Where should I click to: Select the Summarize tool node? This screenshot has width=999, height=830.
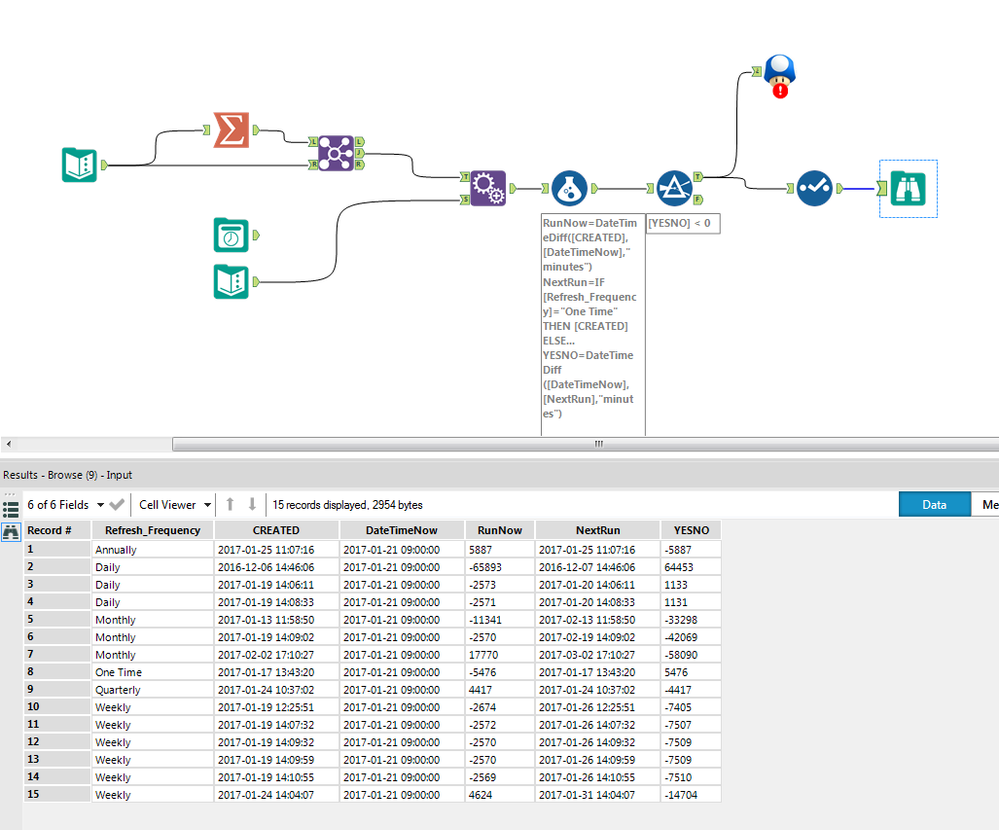(x=231, y=130)
